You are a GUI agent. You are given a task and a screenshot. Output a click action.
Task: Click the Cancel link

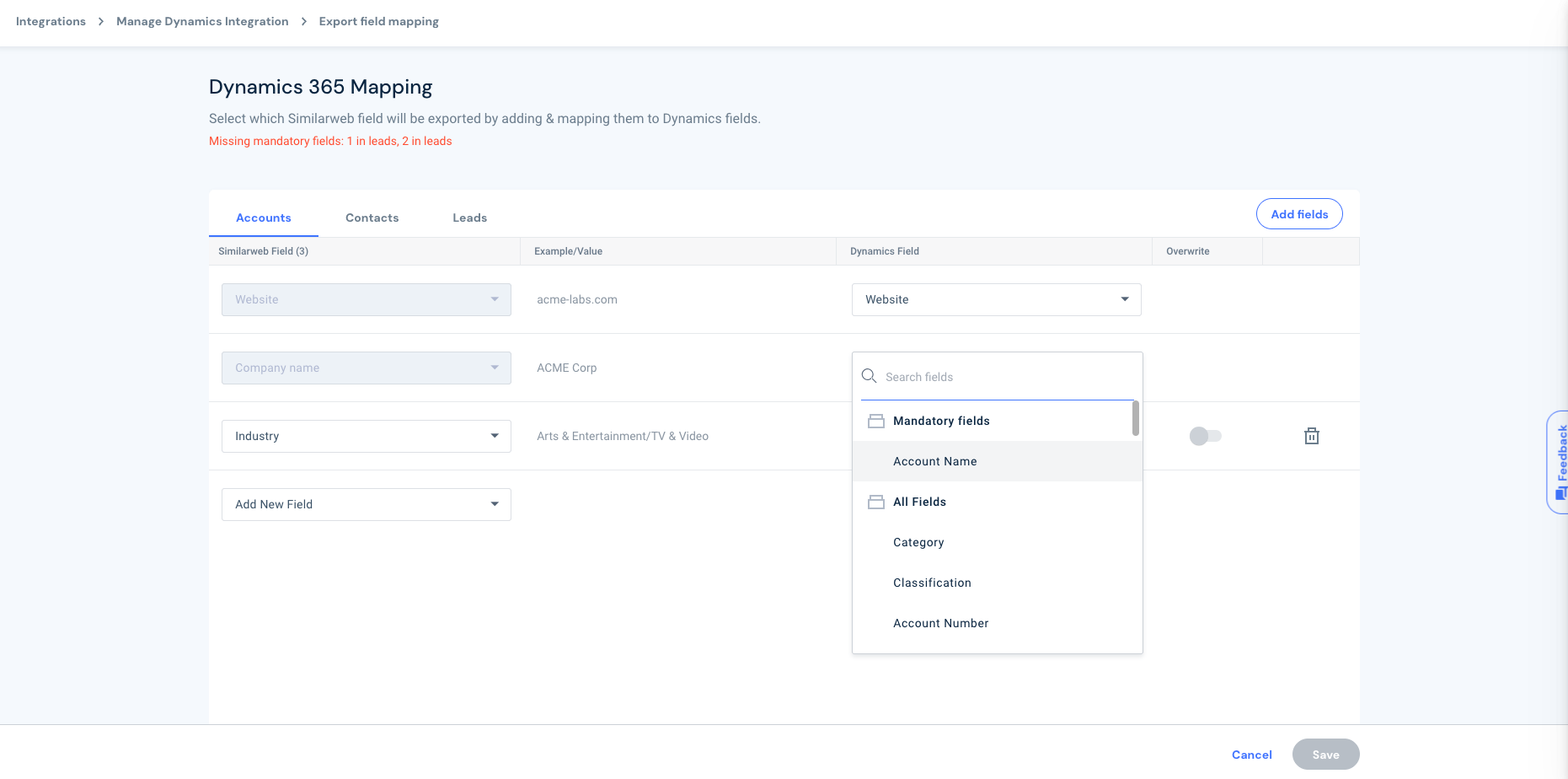pyautogui.click(x=1251, y=755)
